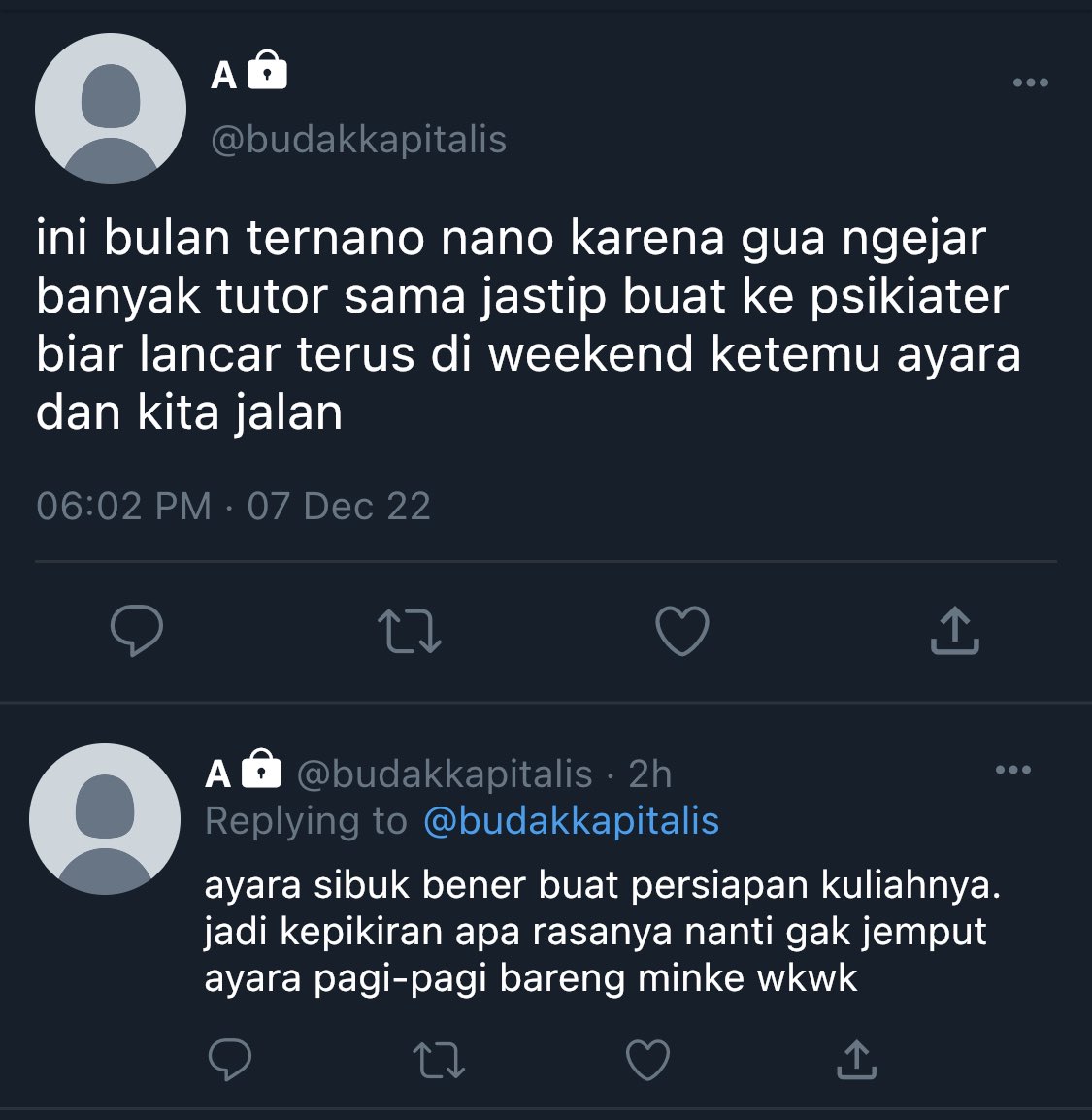Tap the gray @budakkapitalis handle in the reply header
This screenshot has height=1120, width=1092.
coord(445,774)
